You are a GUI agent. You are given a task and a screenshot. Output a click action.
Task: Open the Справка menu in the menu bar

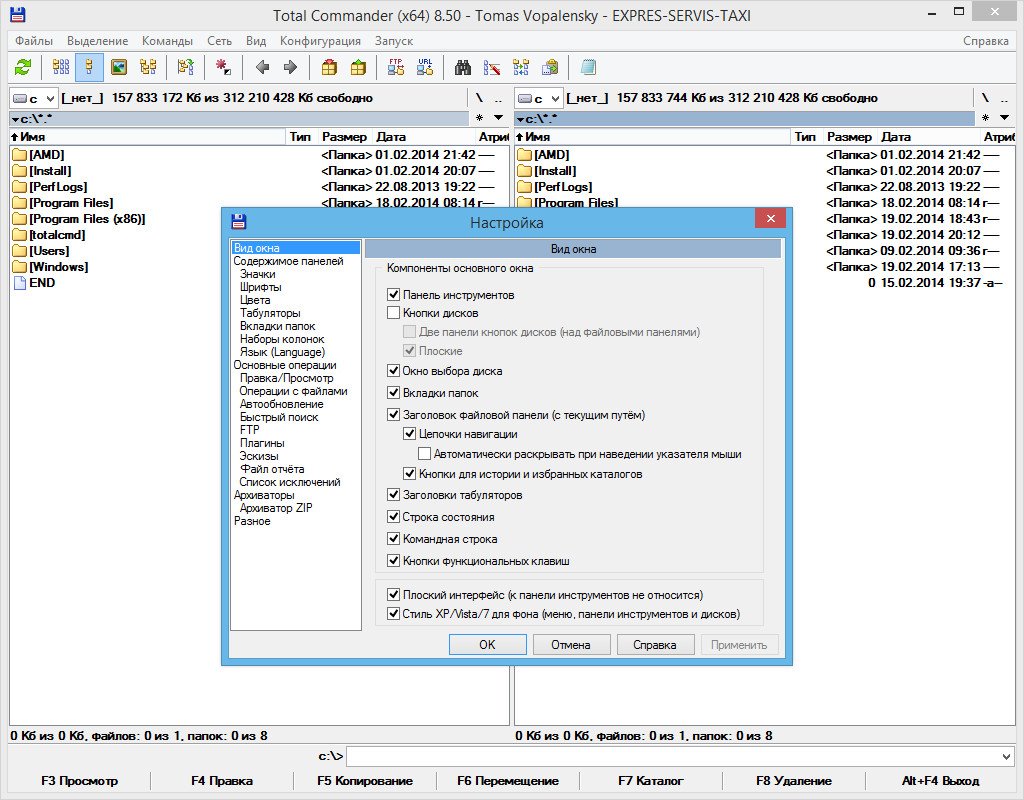pos(985,40)
